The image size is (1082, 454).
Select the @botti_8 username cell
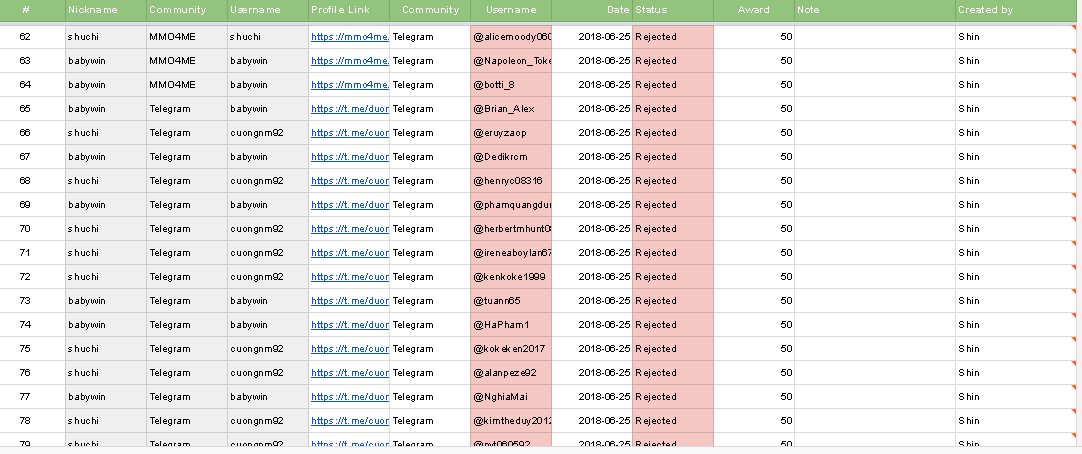pos(510,85)
